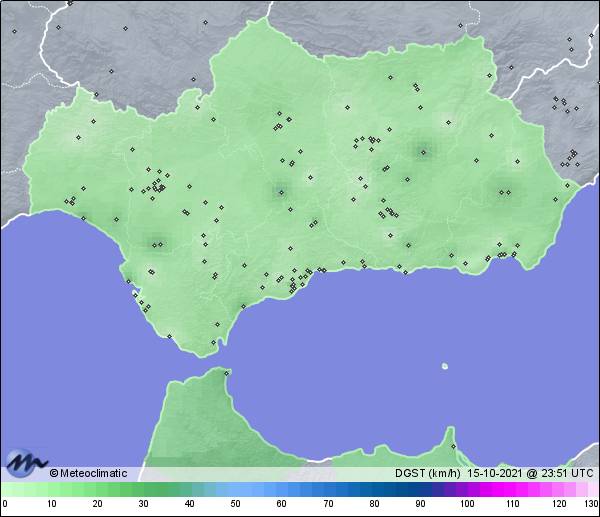Click scale value 100

(467, 504)
